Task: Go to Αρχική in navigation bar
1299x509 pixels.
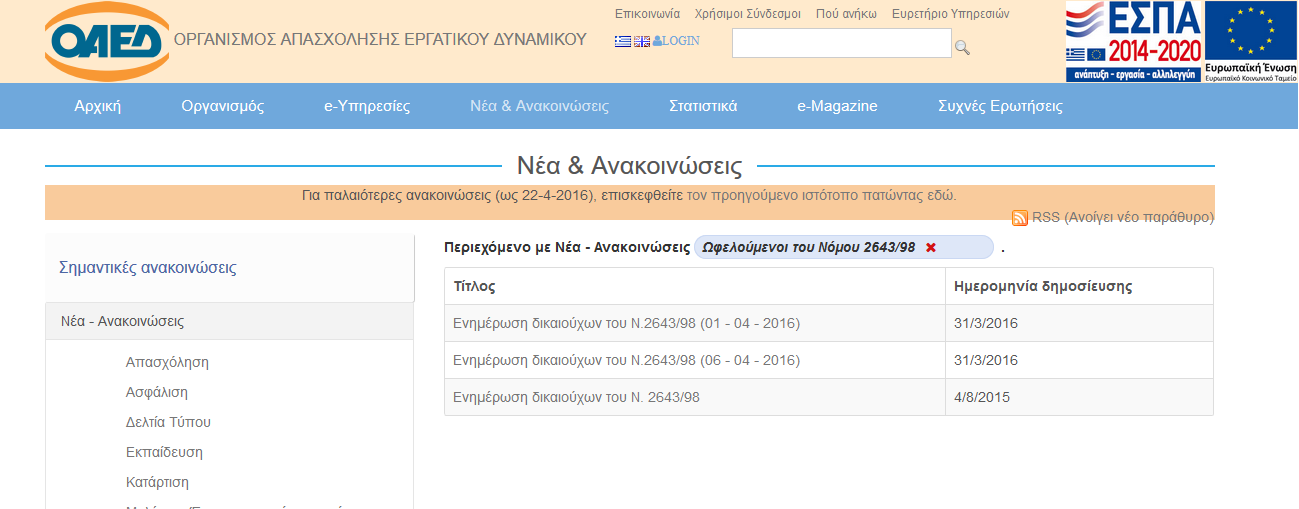Action: pyautogui.click(x=98, y=106)
